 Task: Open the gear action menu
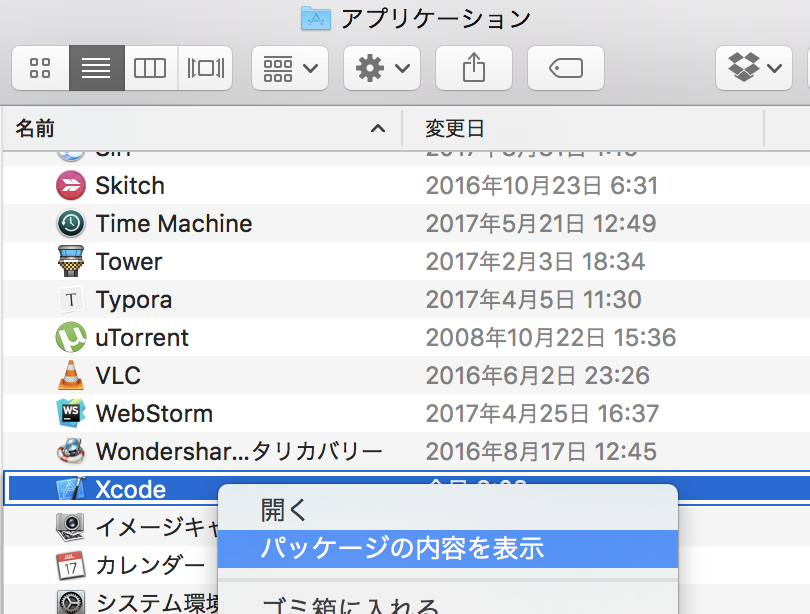pos(382,68)
